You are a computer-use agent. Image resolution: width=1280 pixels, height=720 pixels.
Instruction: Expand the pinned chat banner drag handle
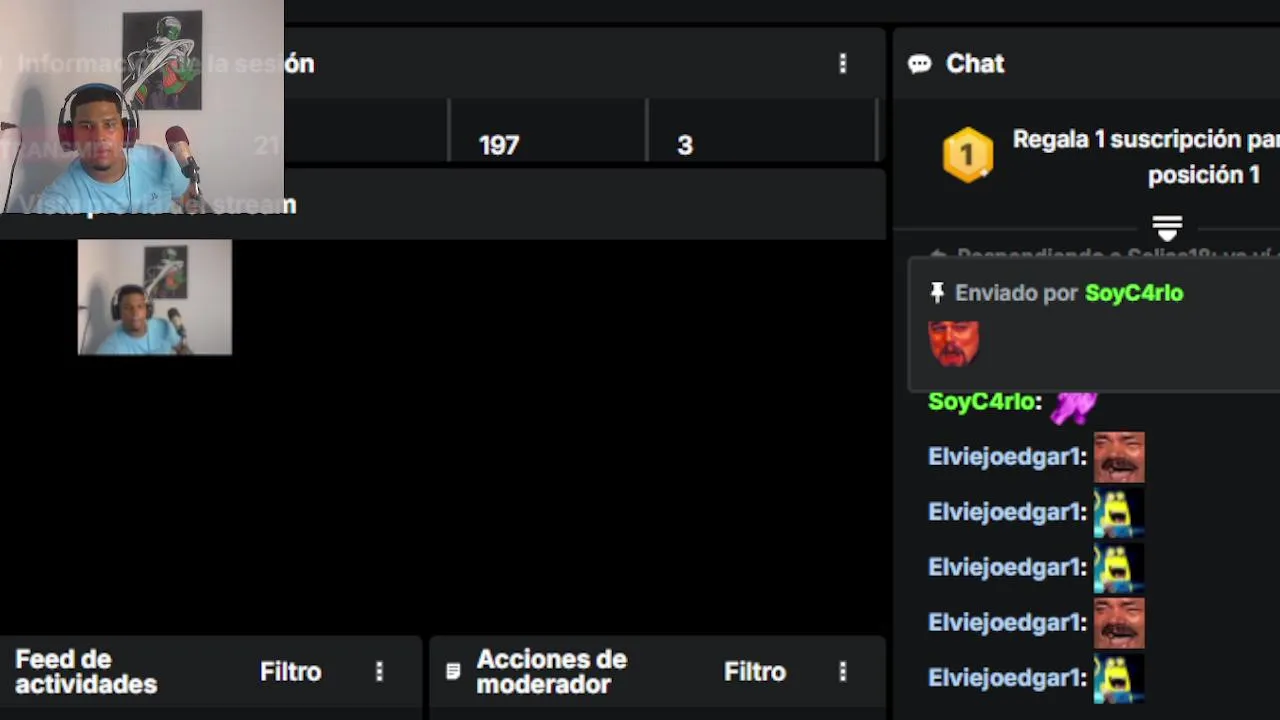[1167, 227]
